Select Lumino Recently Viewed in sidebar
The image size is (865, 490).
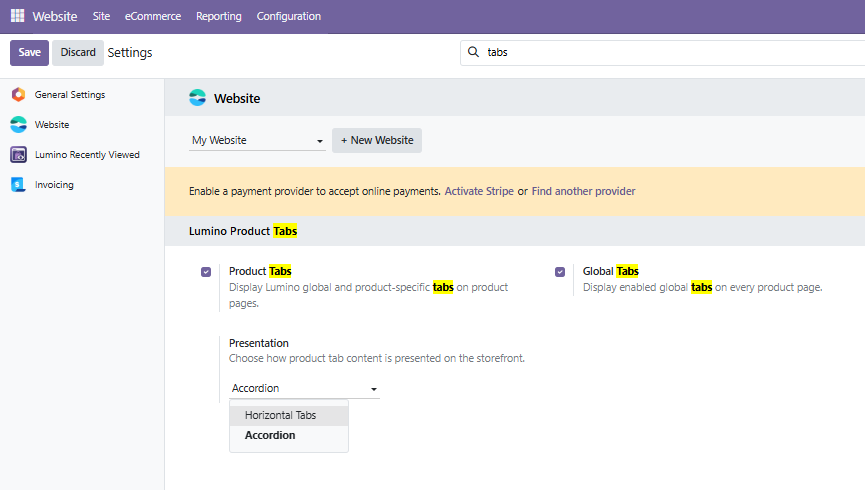click(87, 155)
